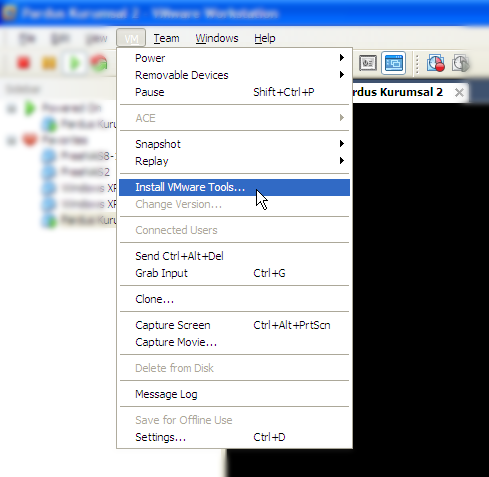Open the Power submenu
This screenshot has height=477, width=489.
point(234,58)
